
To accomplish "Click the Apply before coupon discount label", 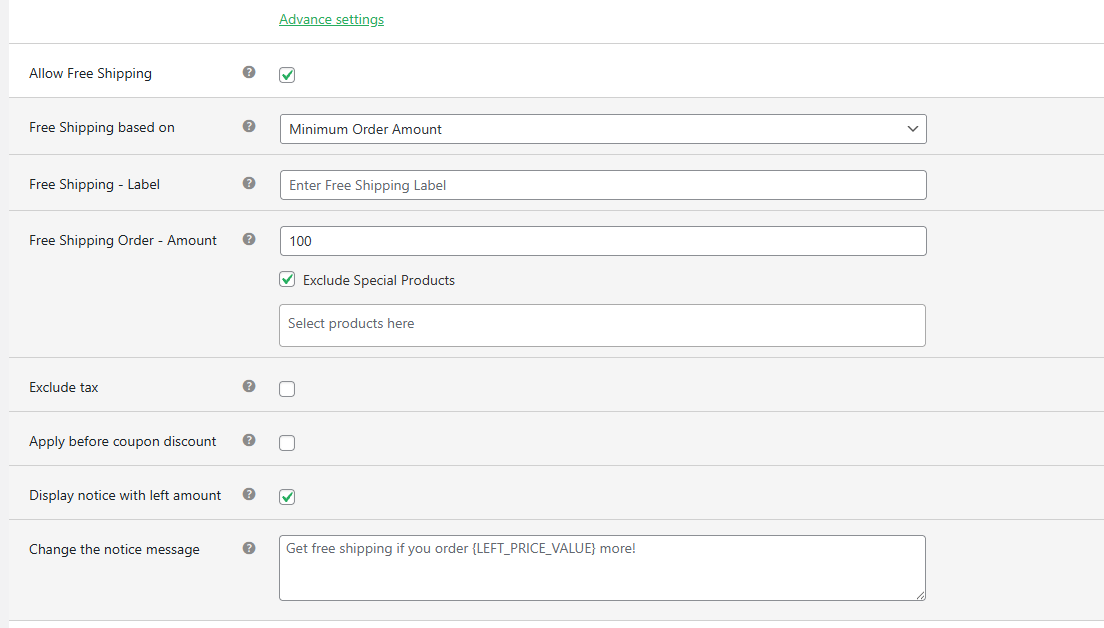I will (x=123, y=441).
